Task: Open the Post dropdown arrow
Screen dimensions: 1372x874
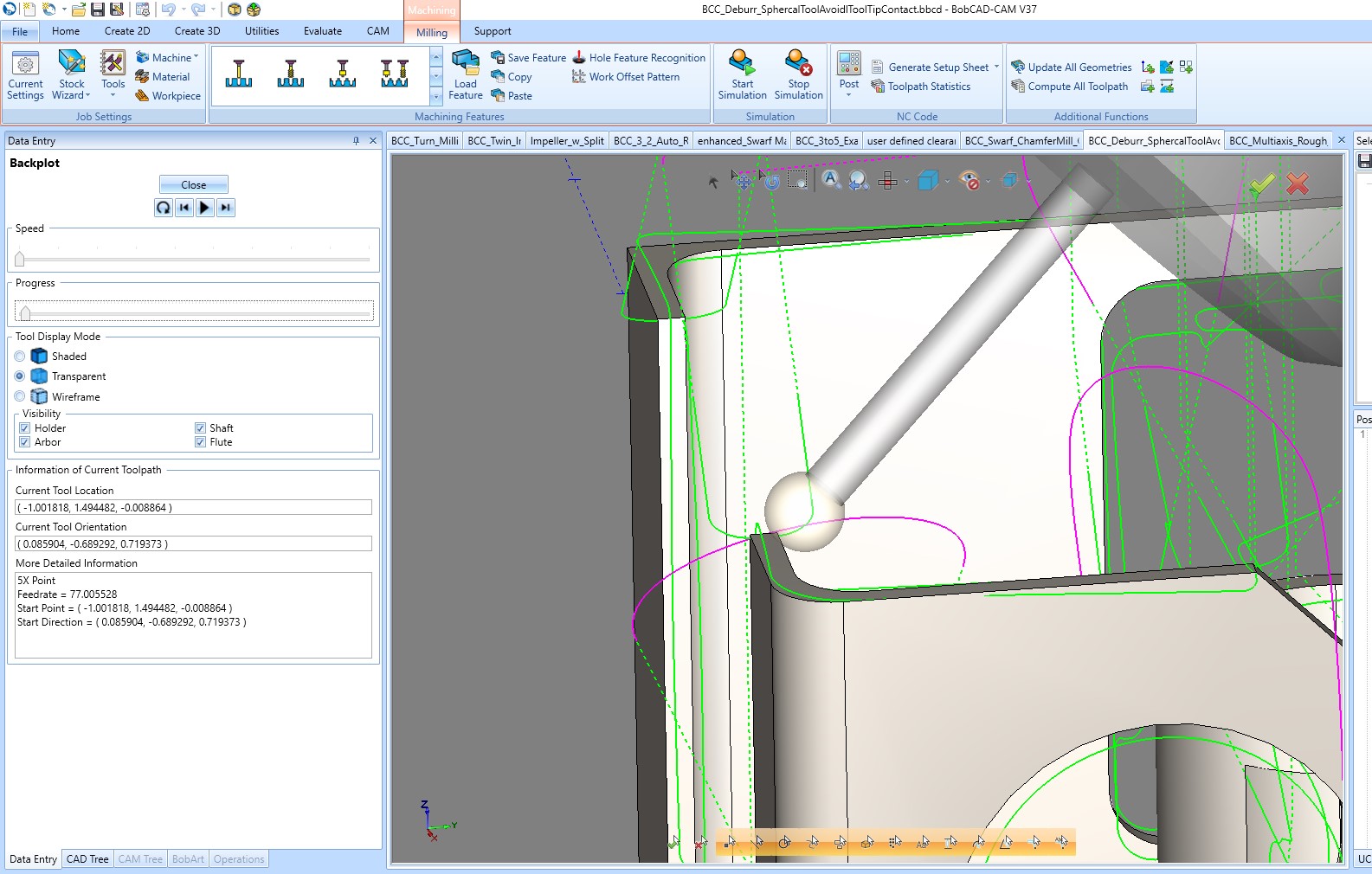Action: coord(849,95)
